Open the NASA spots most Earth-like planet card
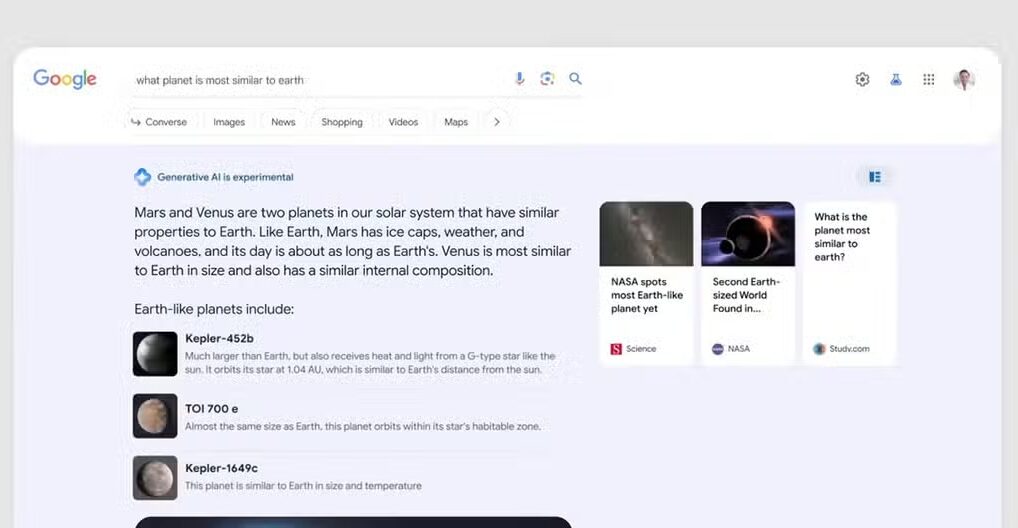 (x=646, y=283)
